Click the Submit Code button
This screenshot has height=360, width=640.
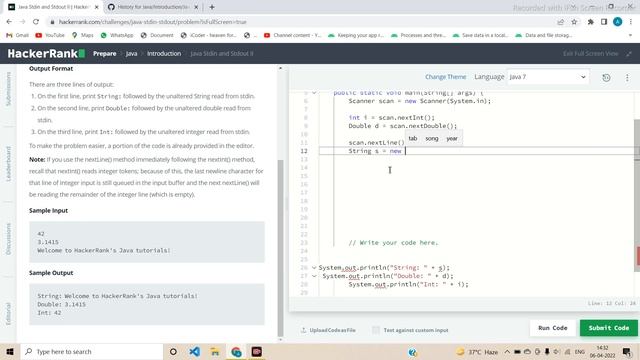[609, 328]
